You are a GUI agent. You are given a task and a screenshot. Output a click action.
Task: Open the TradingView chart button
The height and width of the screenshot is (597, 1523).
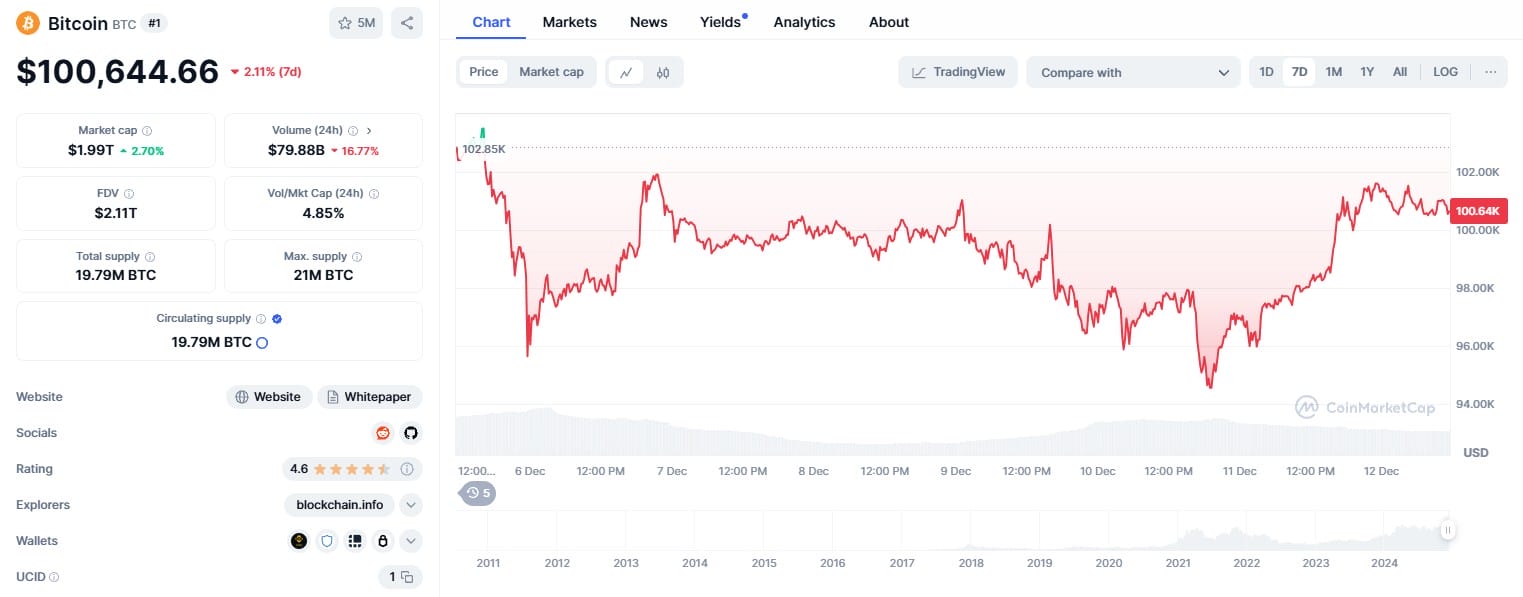pos(958,72)
